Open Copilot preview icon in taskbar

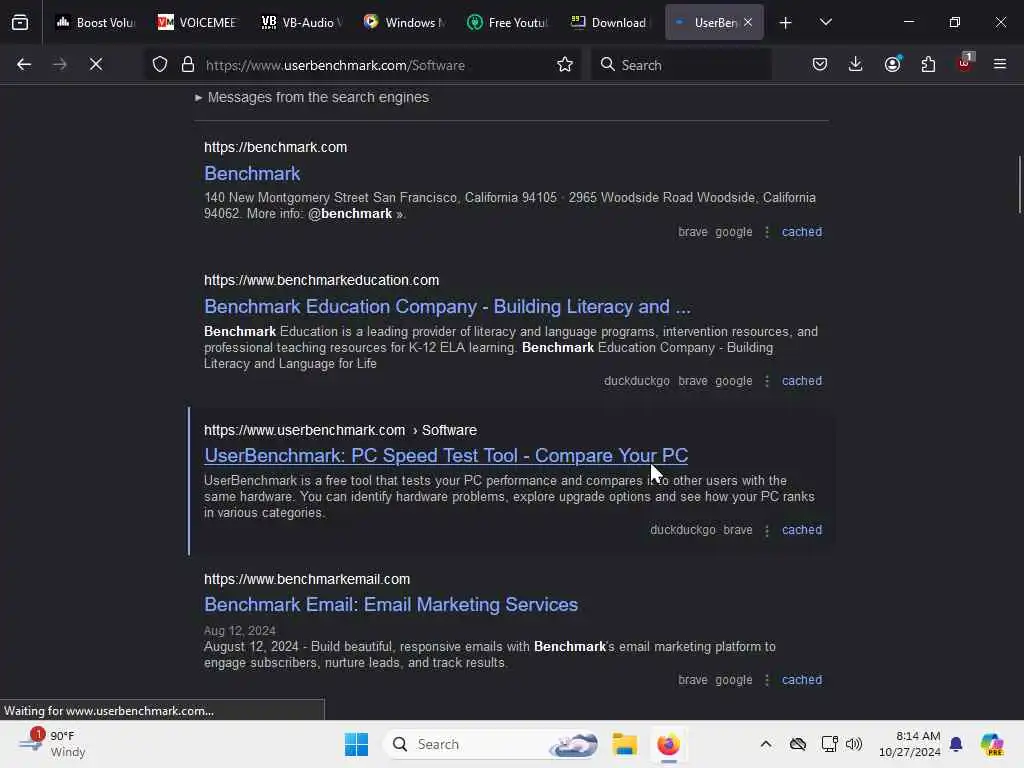pyautogui.click(x=992, y=744)
